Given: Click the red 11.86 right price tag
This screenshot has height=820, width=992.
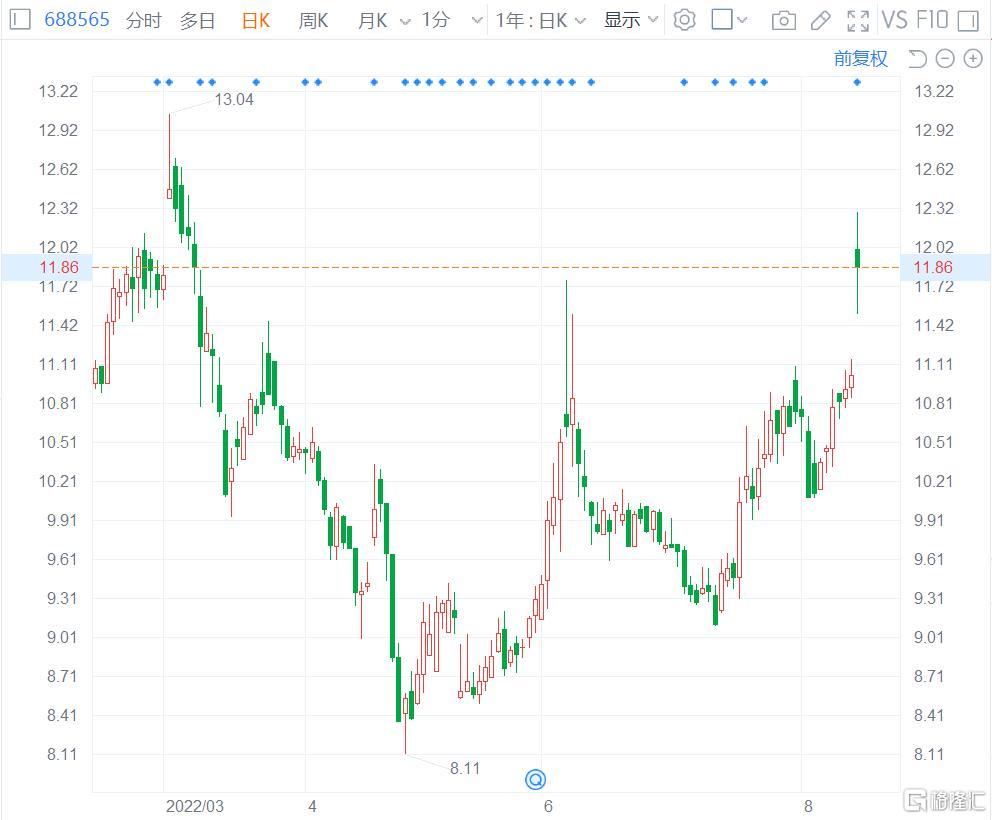Looking at the screenshot, I should 933,267.
